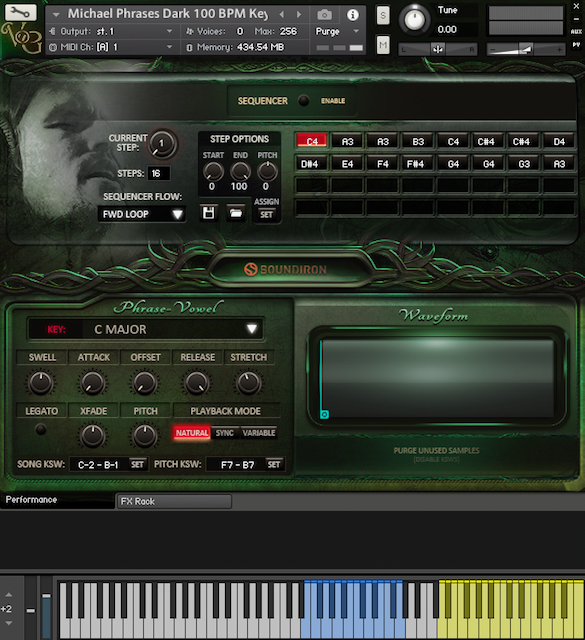
Task: Click the Pitch KSW range F7 - B7
Action: click(x=237, y=464)
